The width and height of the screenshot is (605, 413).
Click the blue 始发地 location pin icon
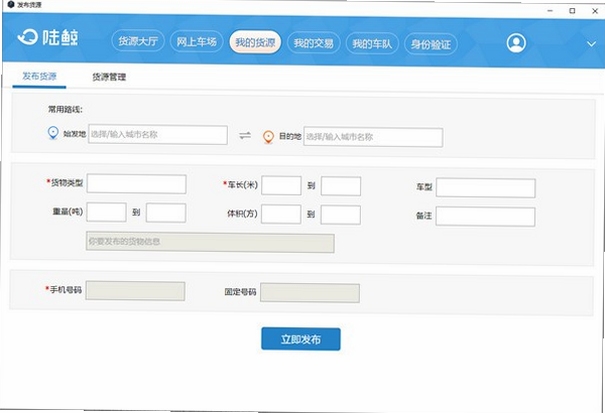pos(53,133)
